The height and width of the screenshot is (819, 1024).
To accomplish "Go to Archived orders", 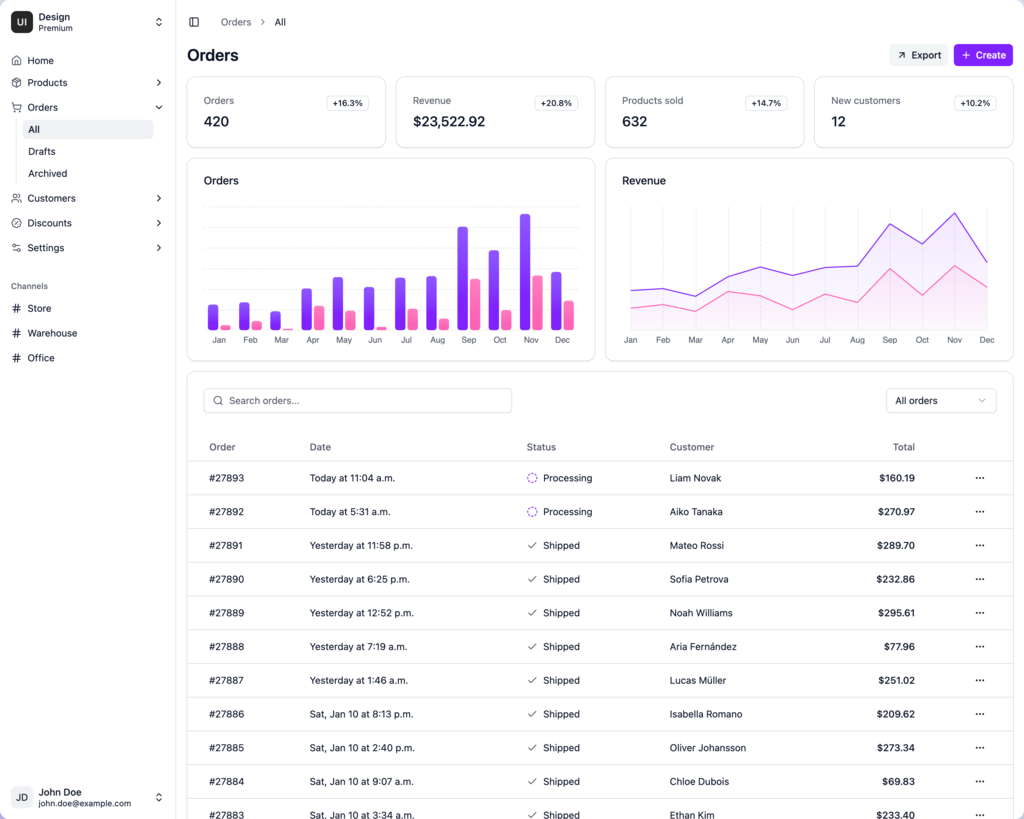I will click(48, 174).
